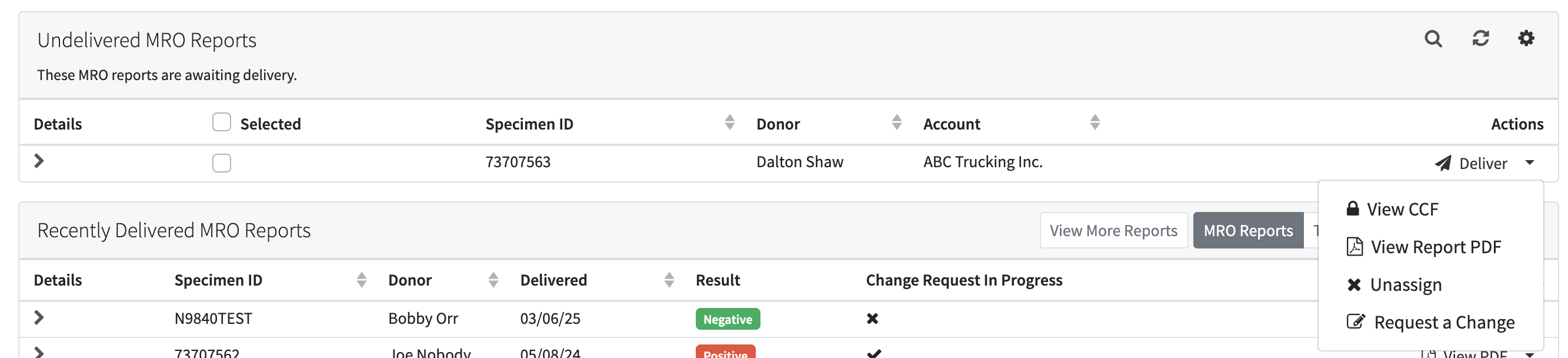Sort the Account column
1568x358 pixels.
coord(1095,122)
